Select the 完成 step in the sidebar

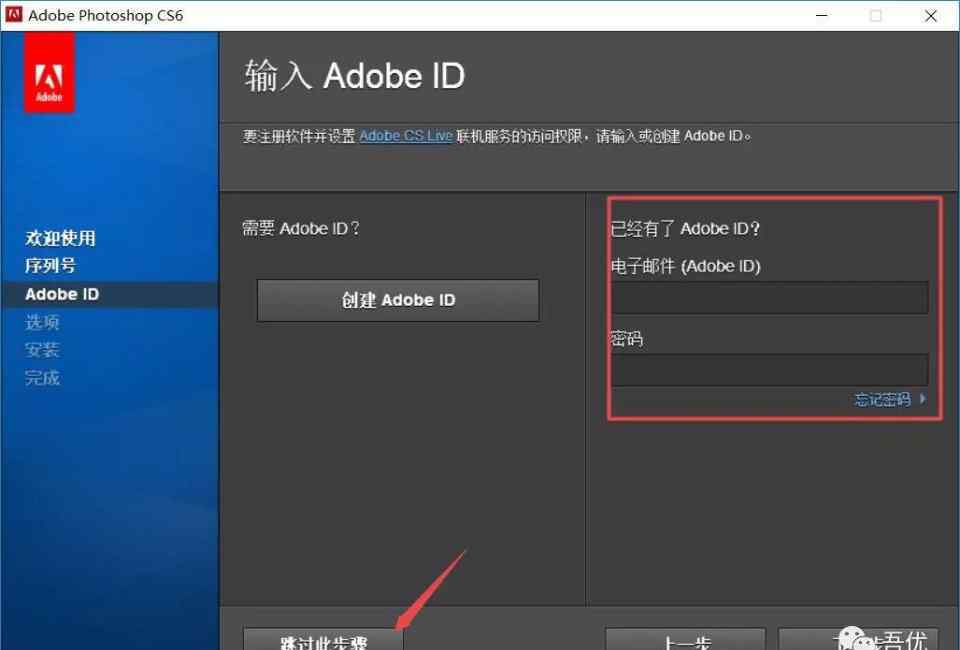pos(42,378)
